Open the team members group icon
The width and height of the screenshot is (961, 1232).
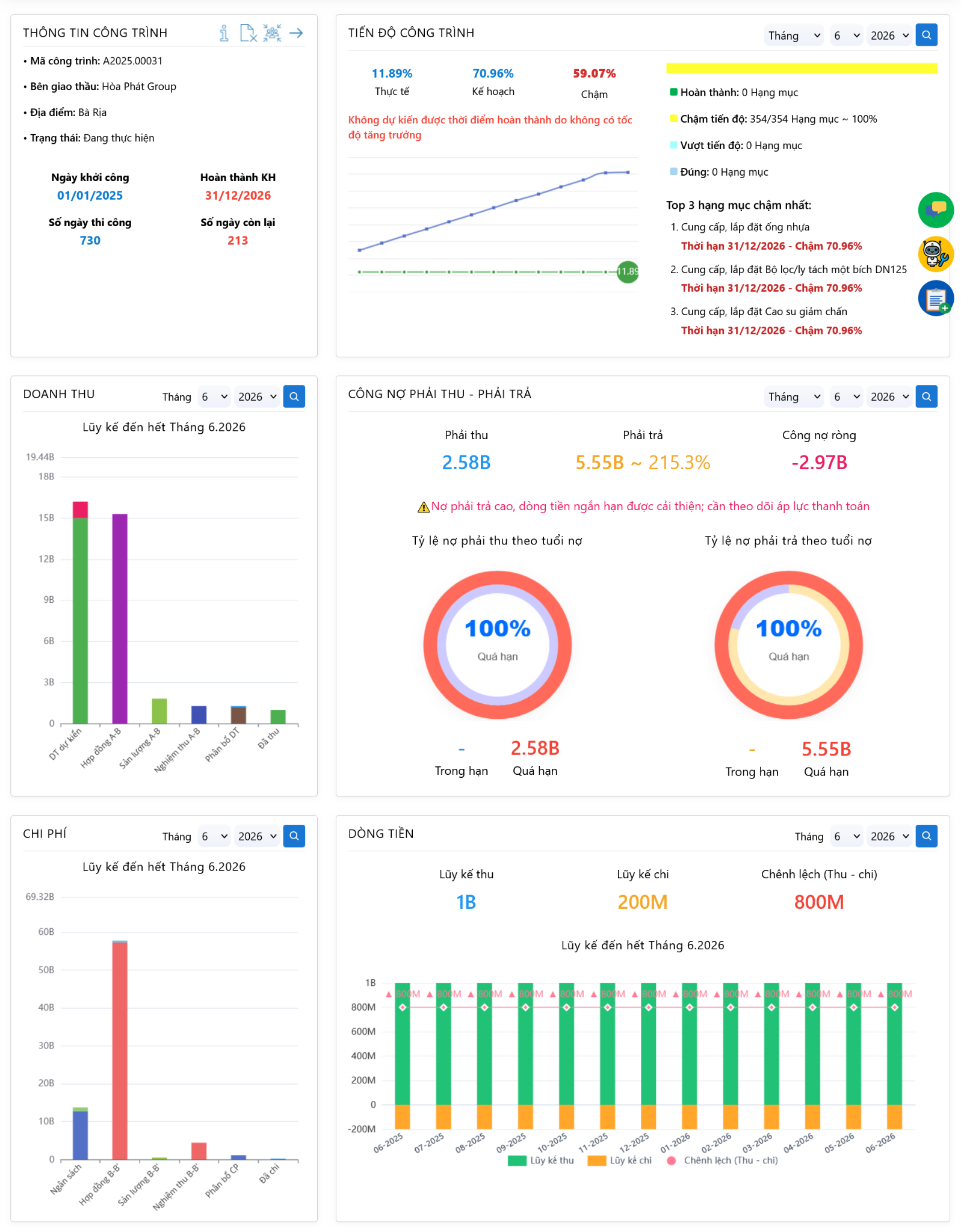coord(272,33)
